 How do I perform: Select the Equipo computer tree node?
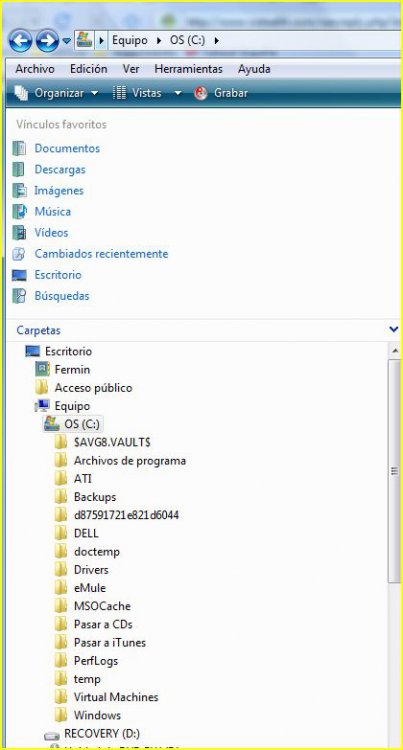pyautogui.click(x=63, y=406)
